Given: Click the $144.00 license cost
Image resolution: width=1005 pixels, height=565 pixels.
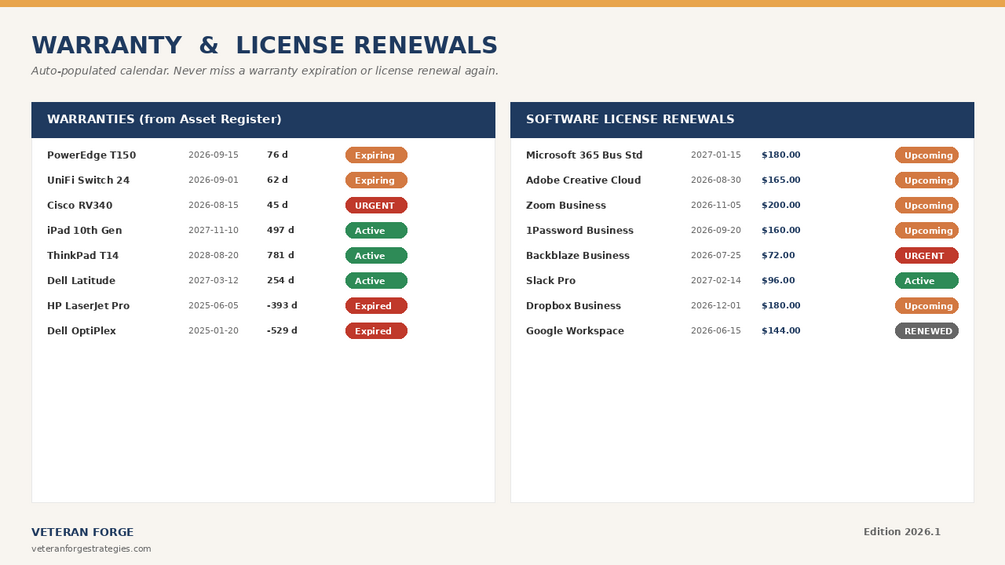Looking at the screenshot, I should coord(781,330).
